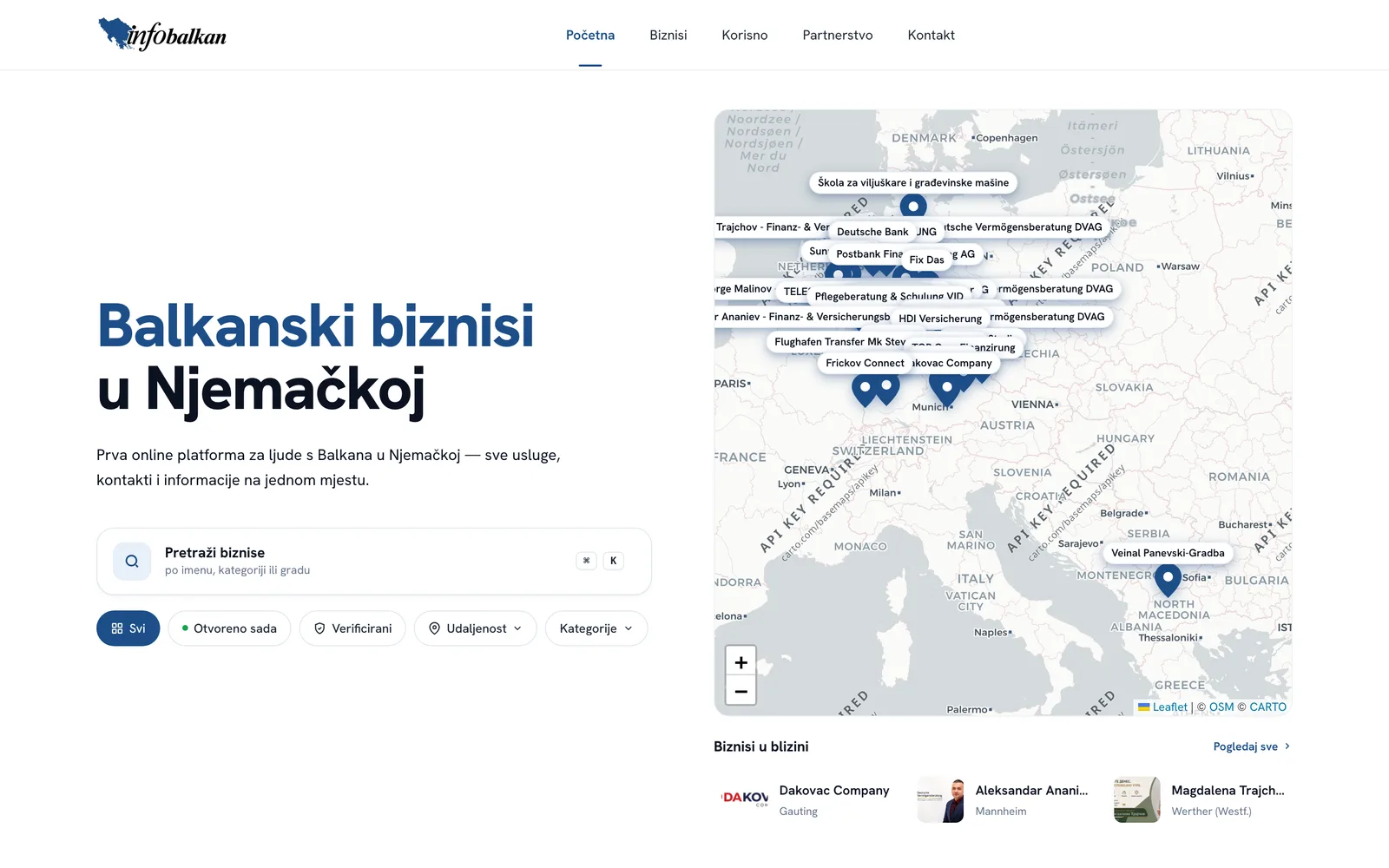Open the Aleksandar Anani... photo thumbnail

coord(941,799)
